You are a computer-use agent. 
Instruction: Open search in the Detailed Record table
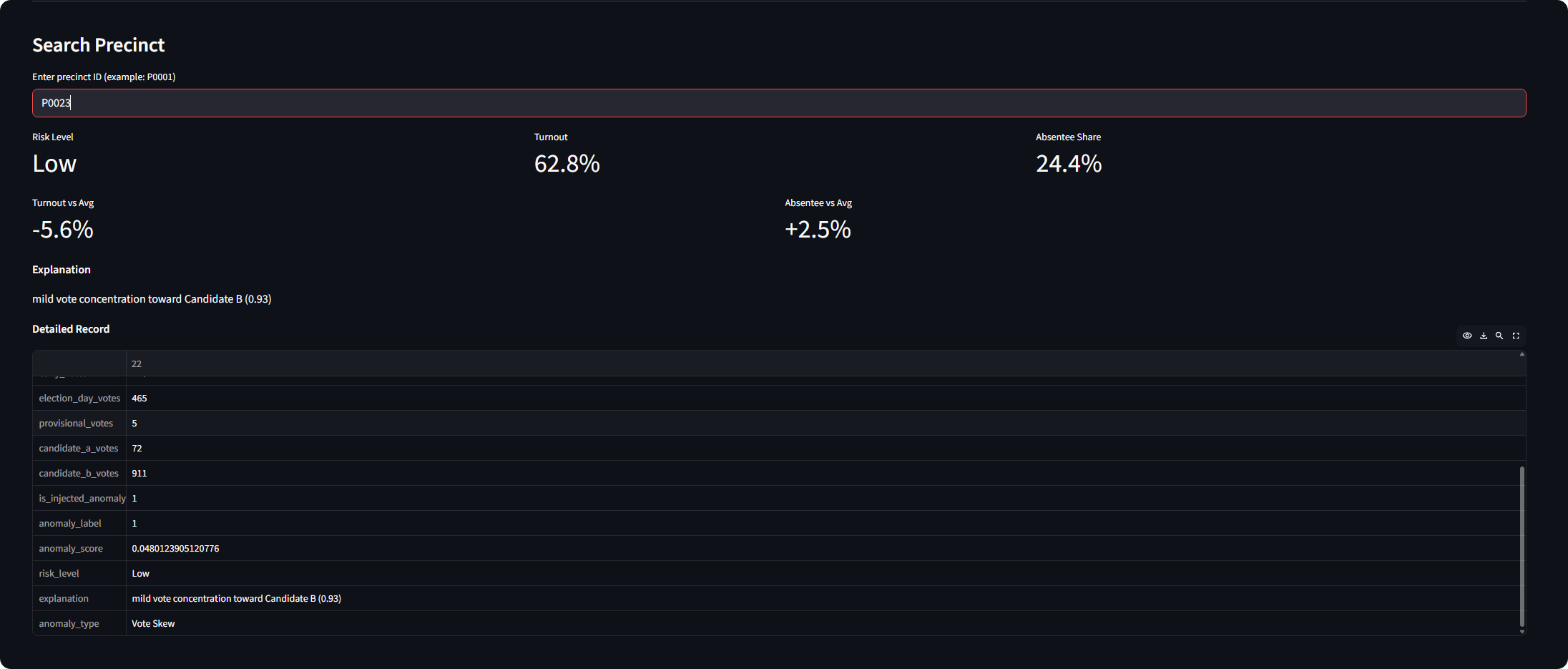1499,336
